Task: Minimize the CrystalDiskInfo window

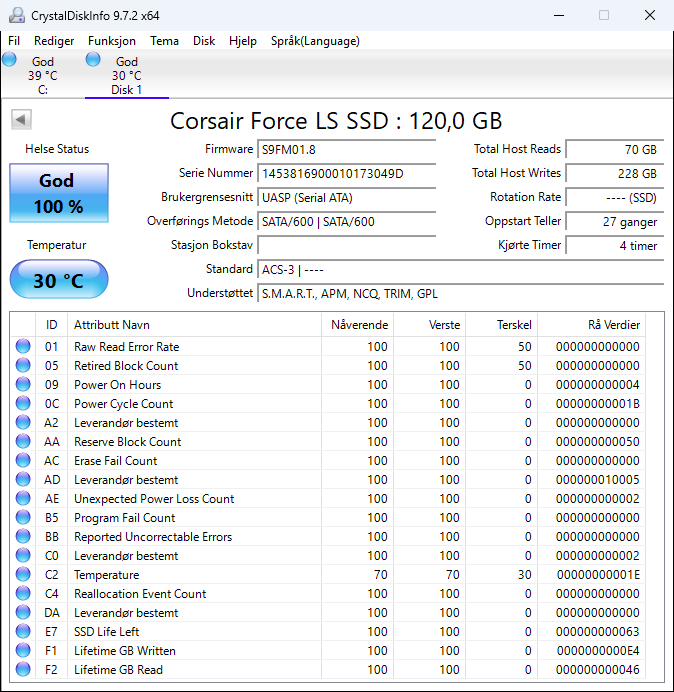Action: click(559, 15)
